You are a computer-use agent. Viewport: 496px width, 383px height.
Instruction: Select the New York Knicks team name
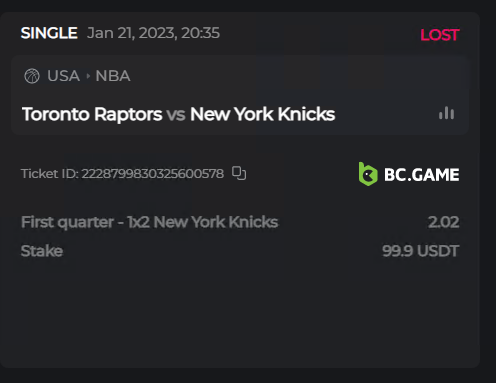pos(262,114)
